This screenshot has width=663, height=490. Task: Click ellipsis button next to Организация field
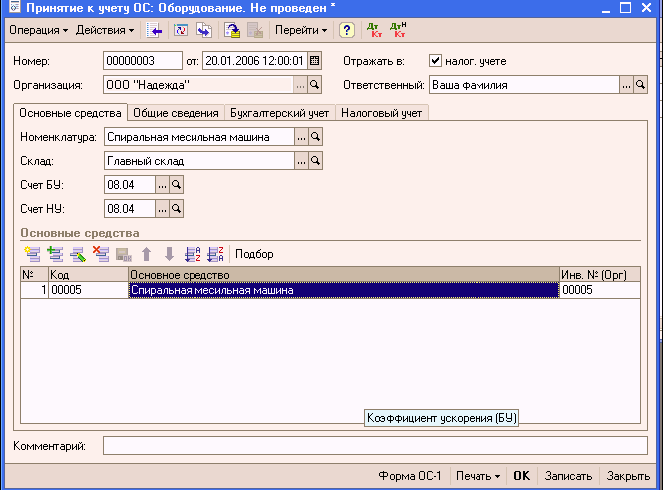click(x=300, y=85)
